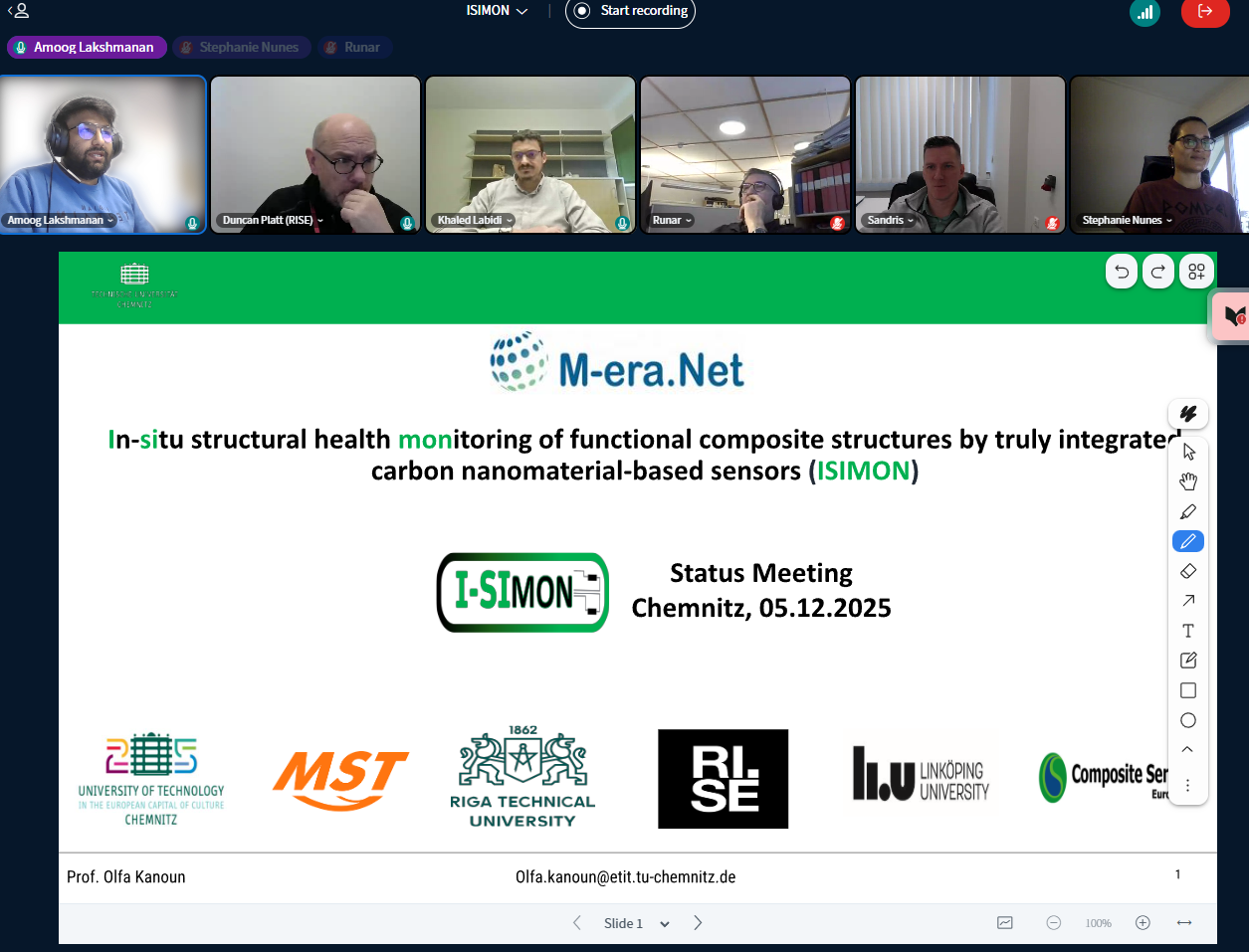The image size is (1249, 952).
Task: Click the Chemnitz, 05.12.2025 date text
Action: pyautogui.click(x=761, y=608)
